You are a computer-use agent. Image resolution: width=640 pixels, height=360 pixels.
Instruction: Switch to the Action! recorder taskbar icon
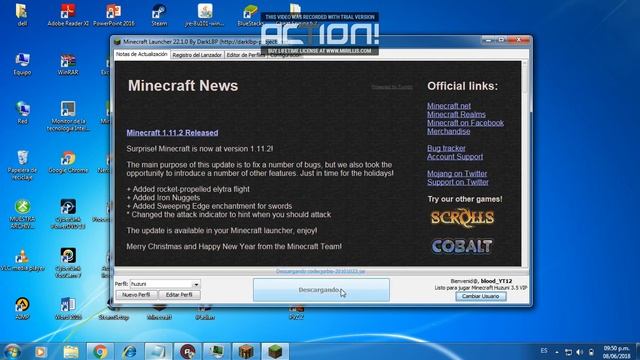[x=188, y=351]
